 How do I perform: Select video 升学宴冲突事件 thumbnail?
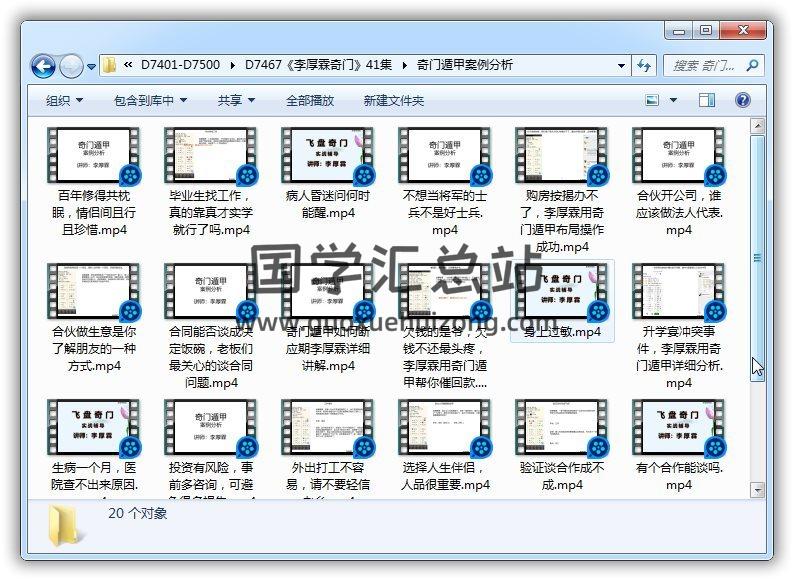pos(679,291)
